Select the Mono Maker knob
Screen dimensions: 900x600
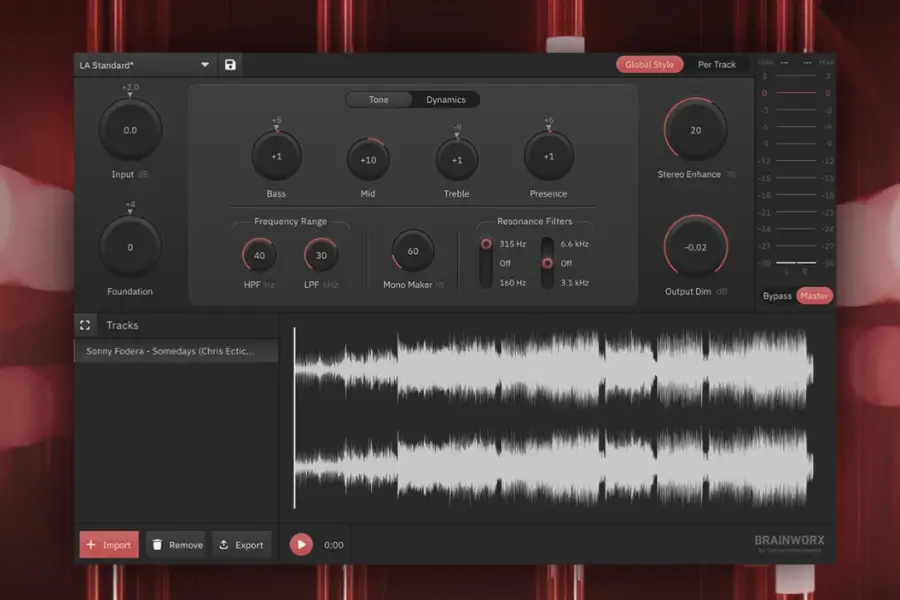[411, 254]
